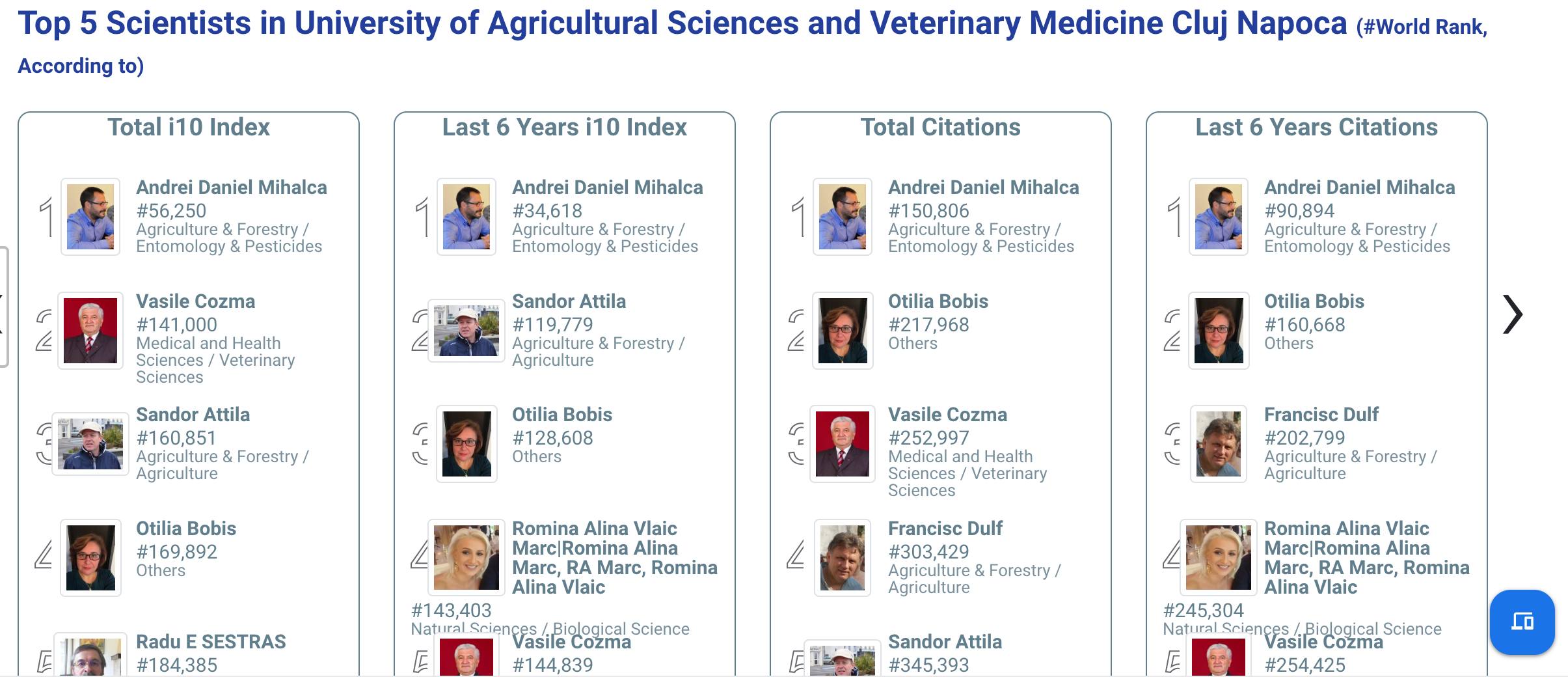The width and height of the screenshot is (1568, 677).
Task: Open Francisc Dulf photo in Last 6 Years Citations
Action: click(1219, 444)
